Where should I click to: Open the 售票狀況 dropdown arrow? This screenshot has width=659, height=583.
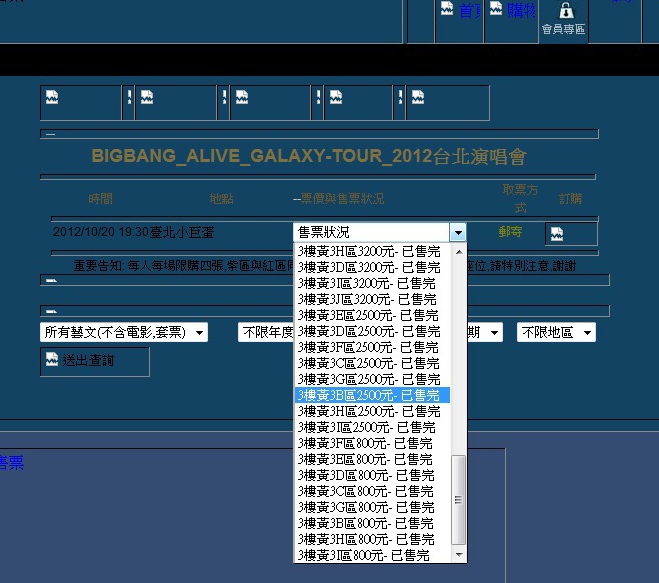(x=458, y=232)
